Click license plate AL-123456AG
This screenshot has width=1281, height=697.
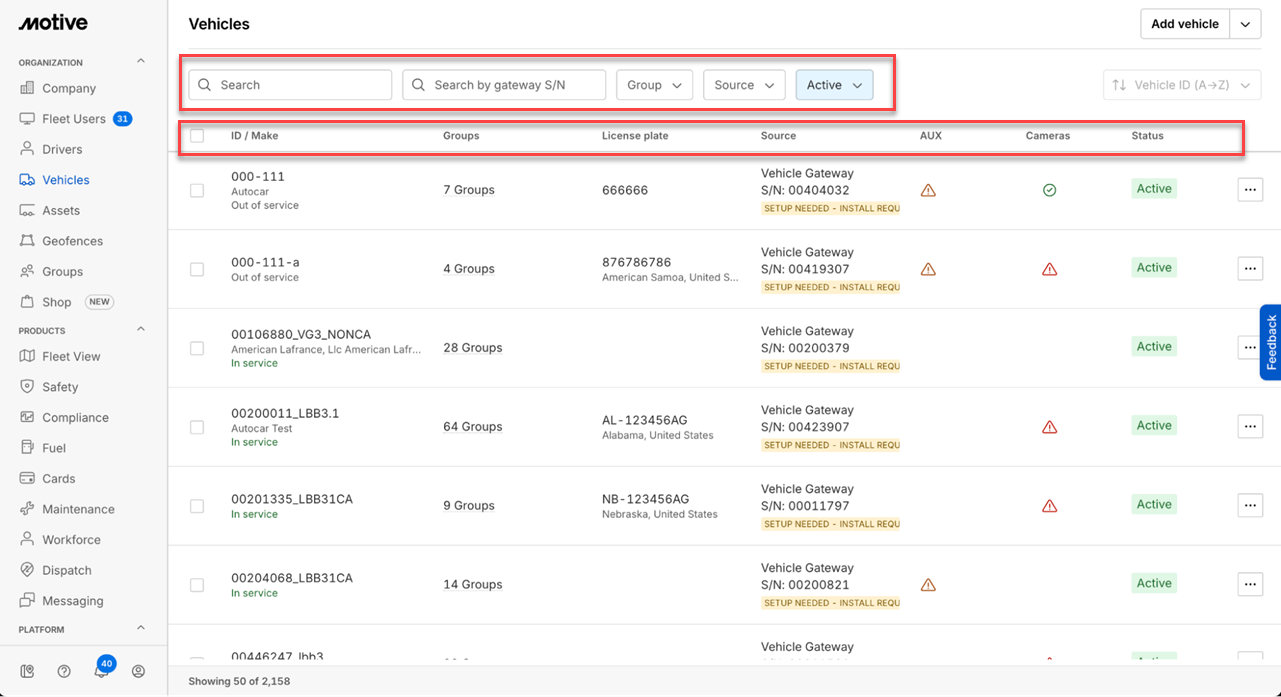645,420
